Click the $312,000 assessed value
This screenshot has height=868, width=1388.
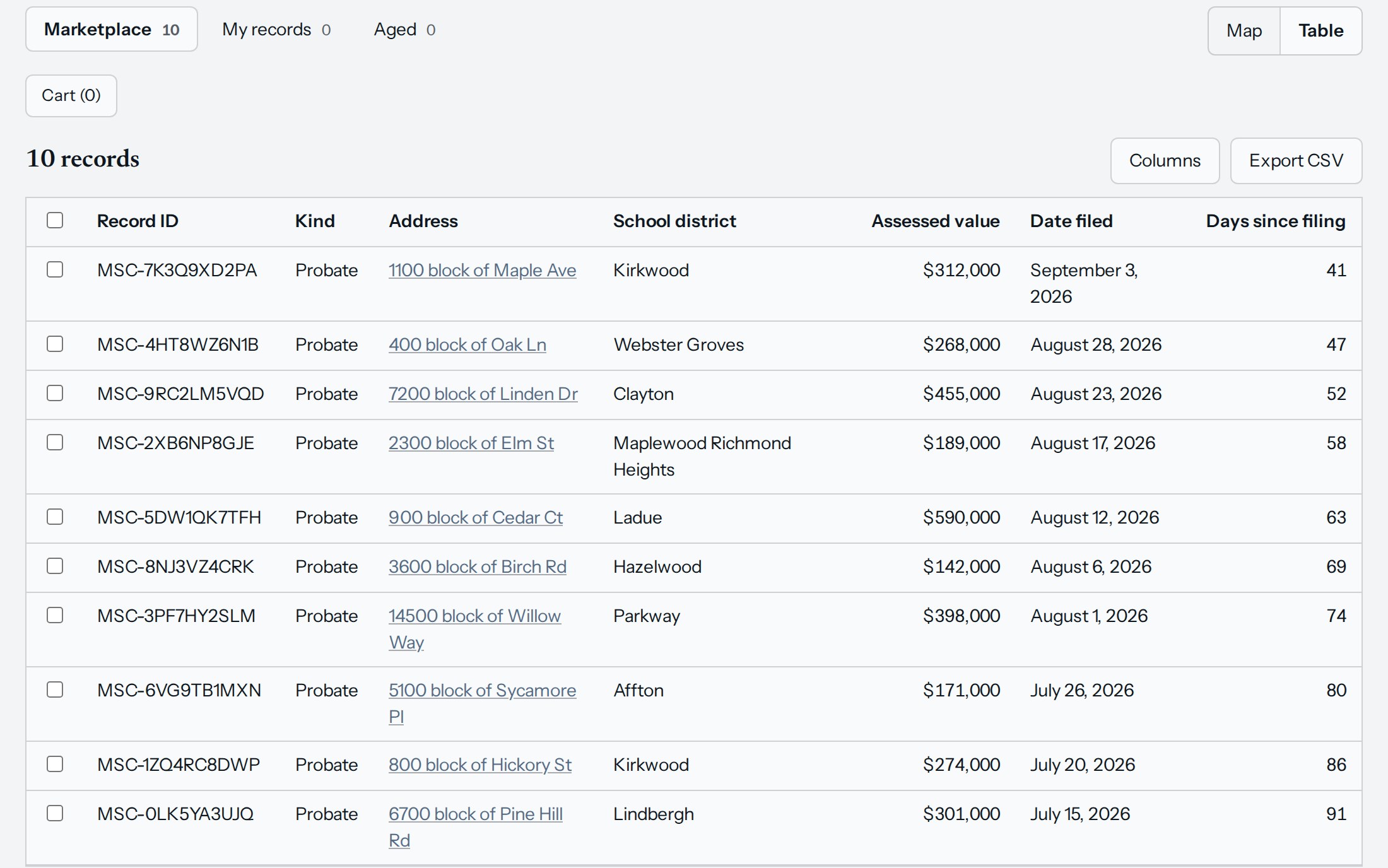click(x=962, y=271)
